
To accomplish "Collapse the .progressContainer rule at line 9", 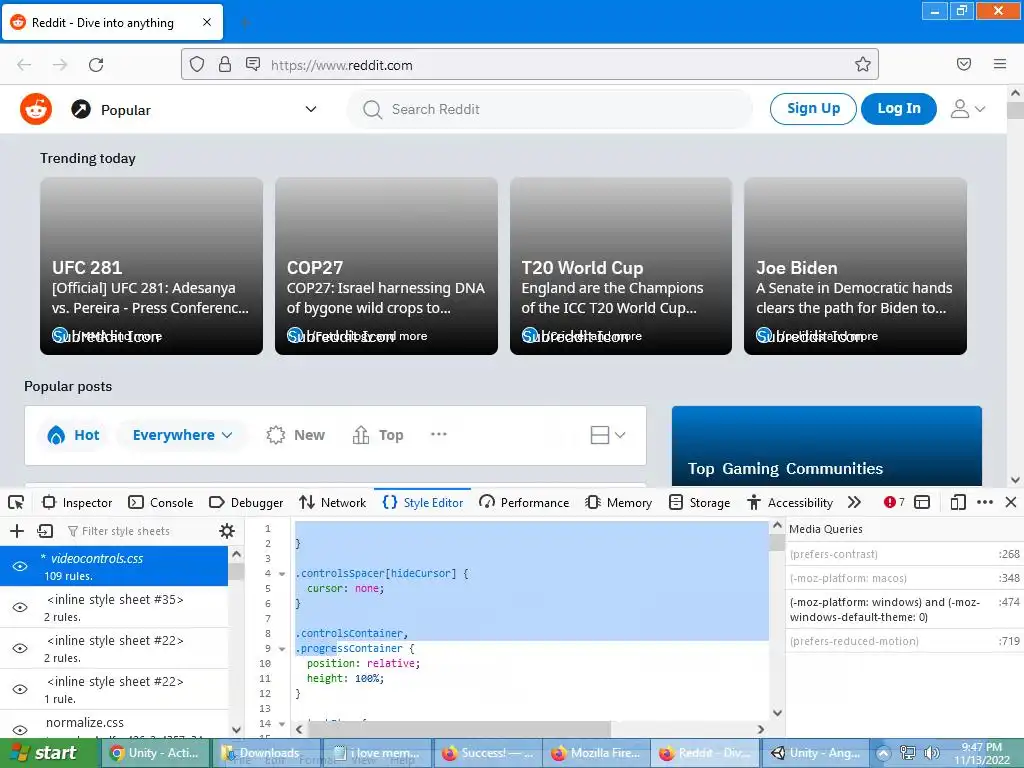I will click(x=282, y=649).
